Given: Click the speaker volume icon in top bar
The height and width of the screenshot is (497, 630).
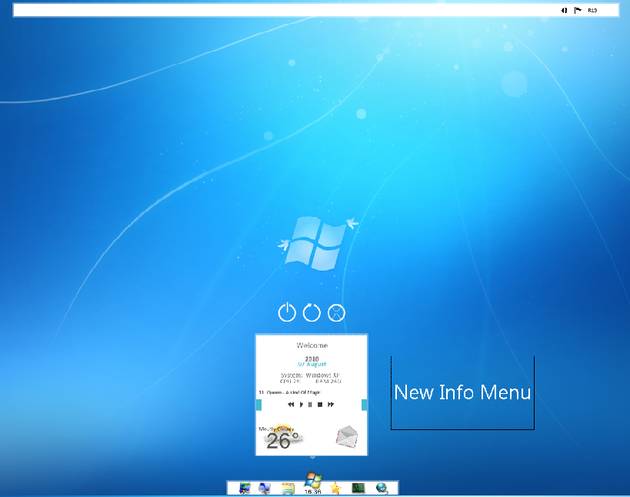Looking at the screenshot, I should (x=564, y=10).
